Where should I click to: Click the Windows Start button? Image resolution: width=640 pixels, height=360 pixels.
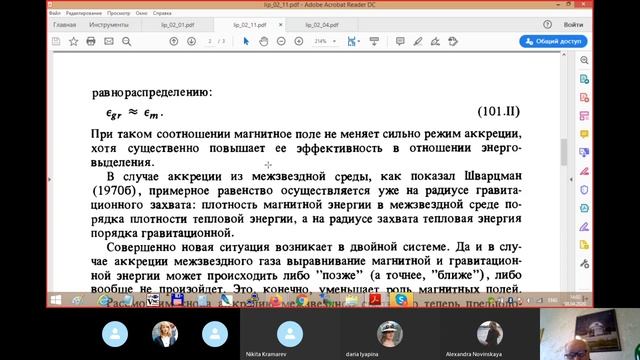point(56,300)
